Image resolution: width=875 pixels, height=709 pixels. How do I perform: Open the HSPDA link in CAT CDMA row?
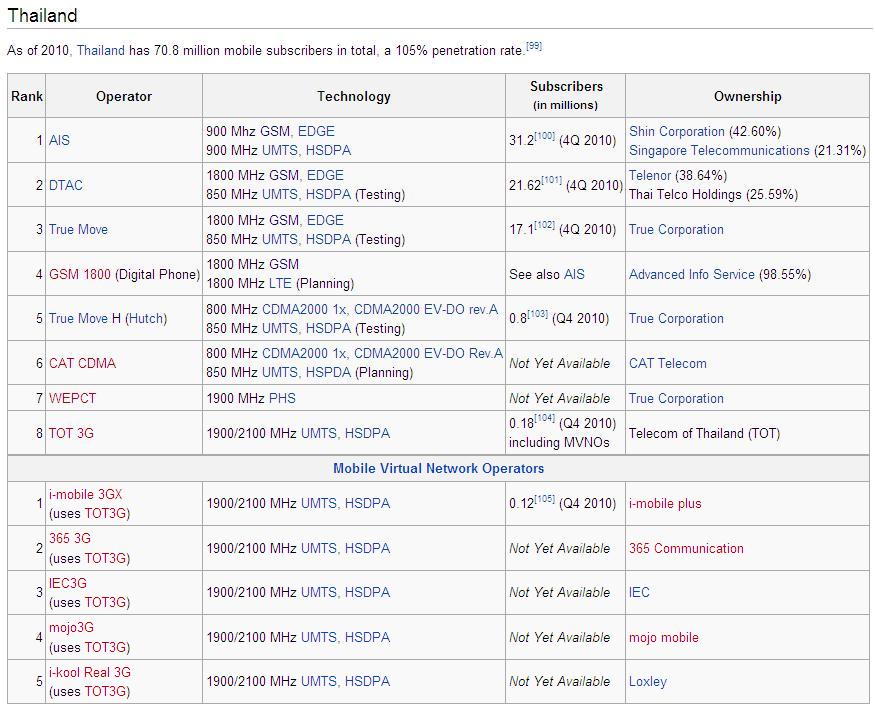coord(328,372)
